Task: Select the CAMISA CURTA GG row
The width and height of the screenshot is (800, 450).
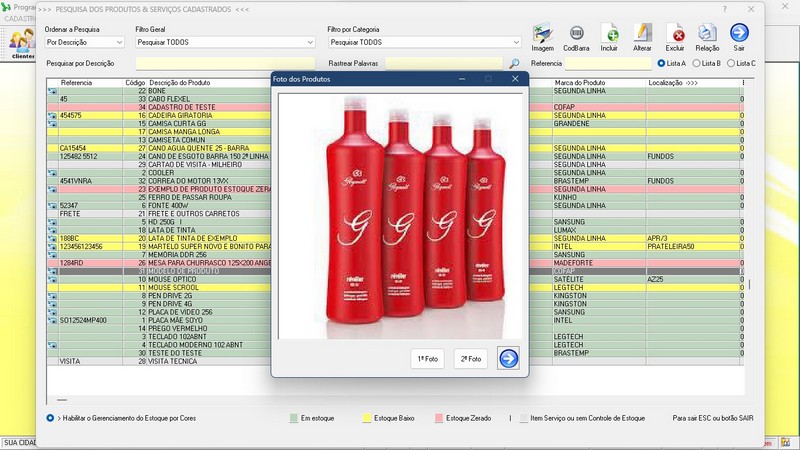Action: click(395, 123)
